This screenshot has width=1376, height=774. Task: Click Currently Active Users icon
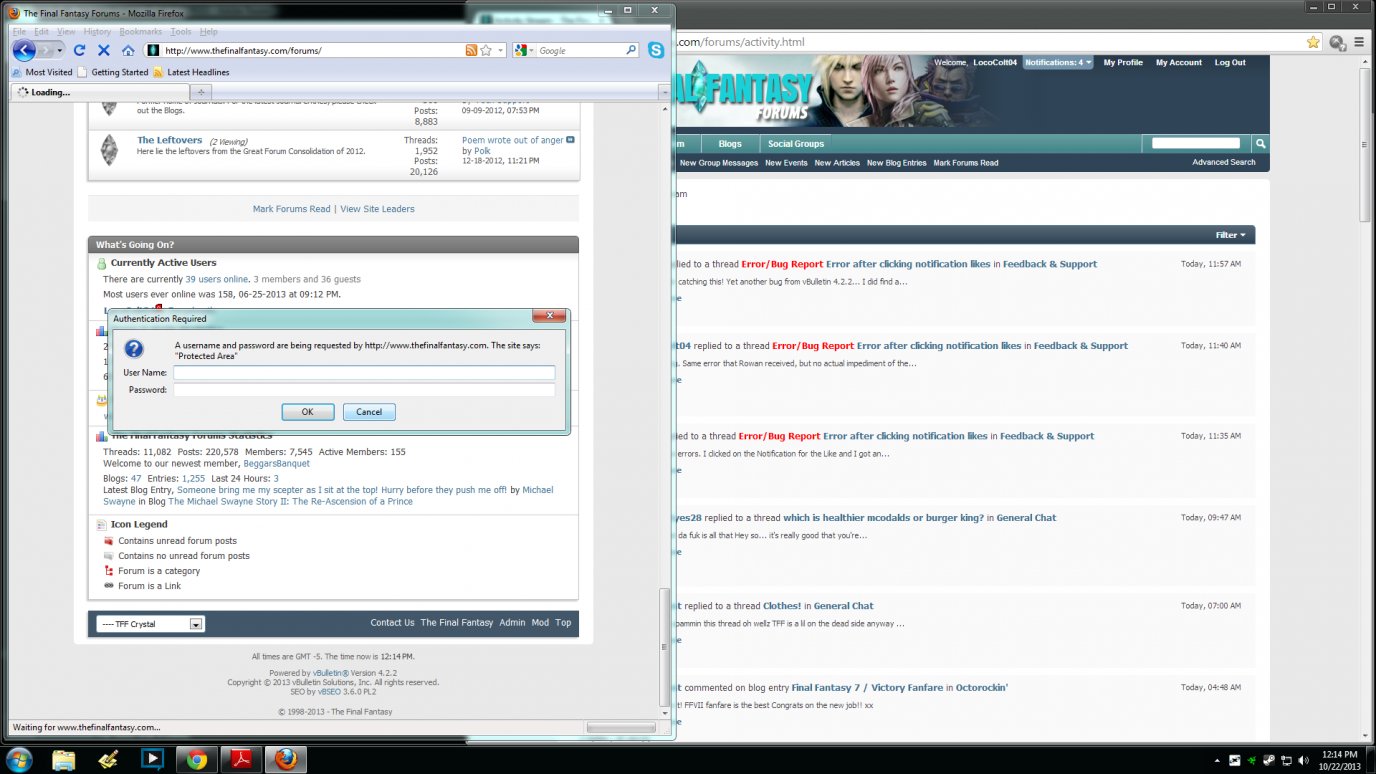tap(101, 264)
